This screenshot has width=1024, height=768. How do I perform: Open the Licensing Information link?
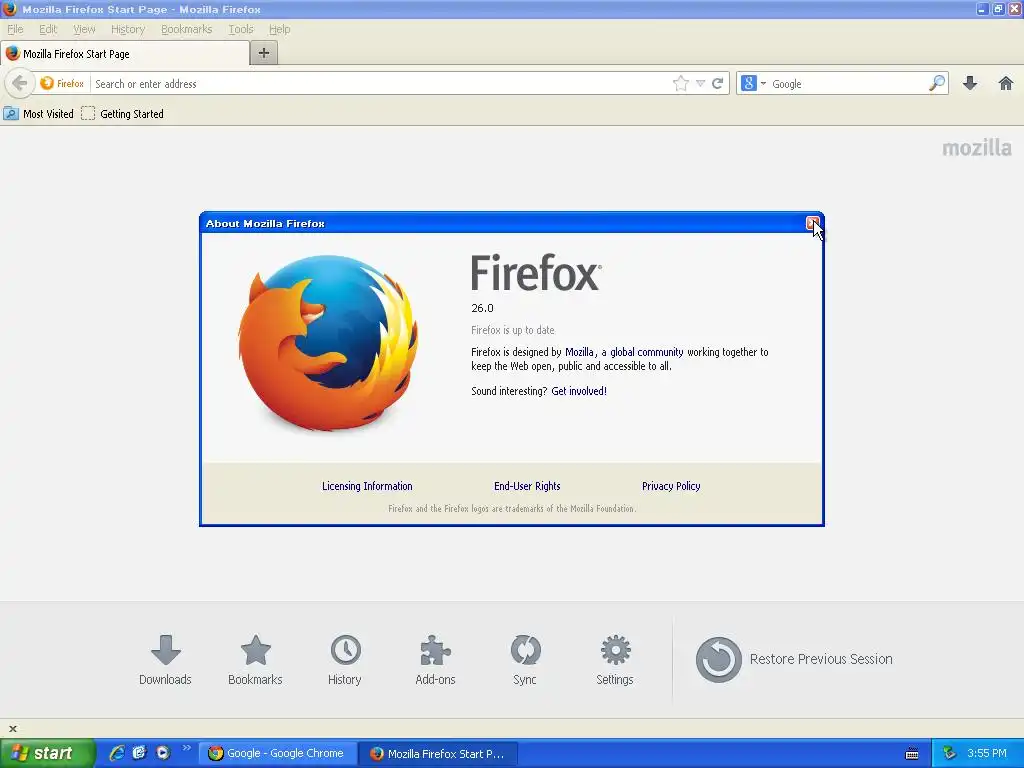[367, 486]
